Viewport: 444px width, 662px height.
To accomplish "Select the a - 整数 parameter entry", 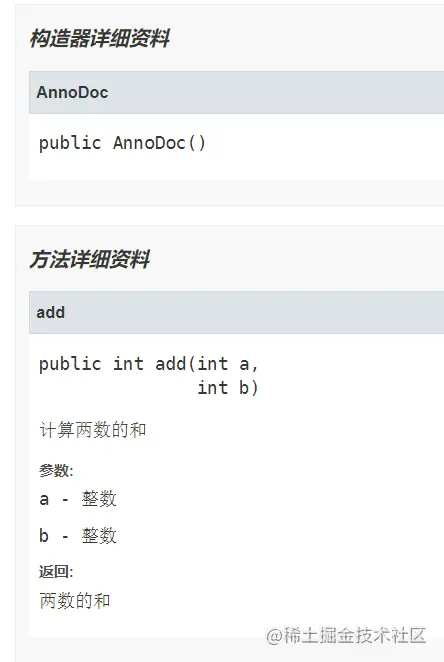I will (78, 499).
